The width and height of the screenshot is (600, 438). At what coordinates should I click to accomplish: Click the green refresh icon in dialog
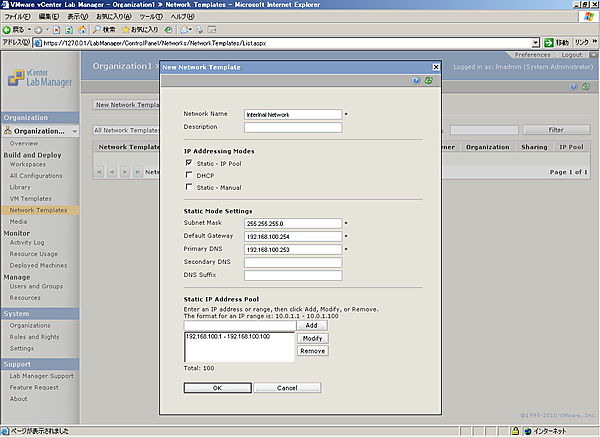[429, 80]
